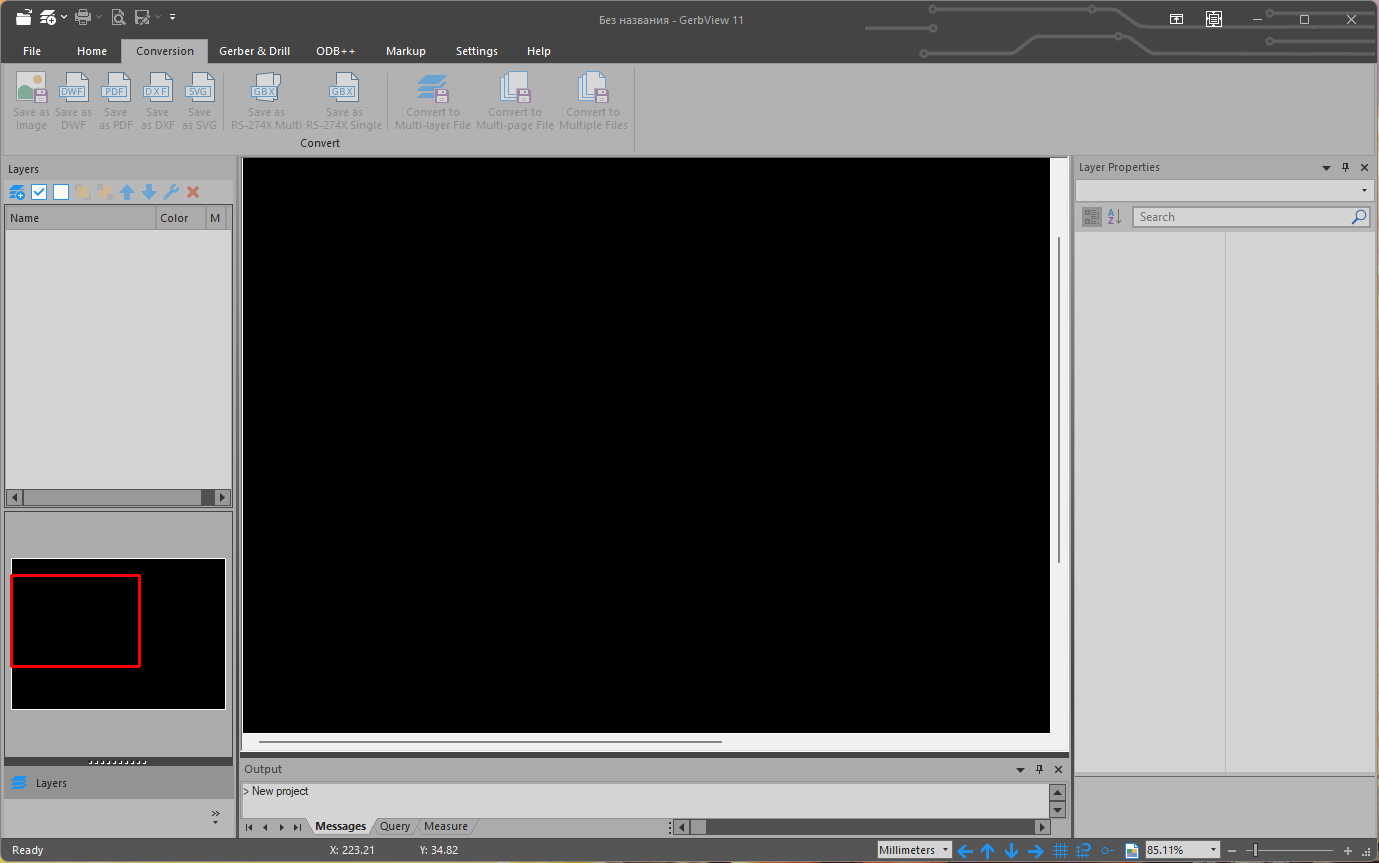Screen dimensions: 1379x863
Task: Click the first overlapping squares icon in Layers toolbar
Action: (x=83, y=192)
